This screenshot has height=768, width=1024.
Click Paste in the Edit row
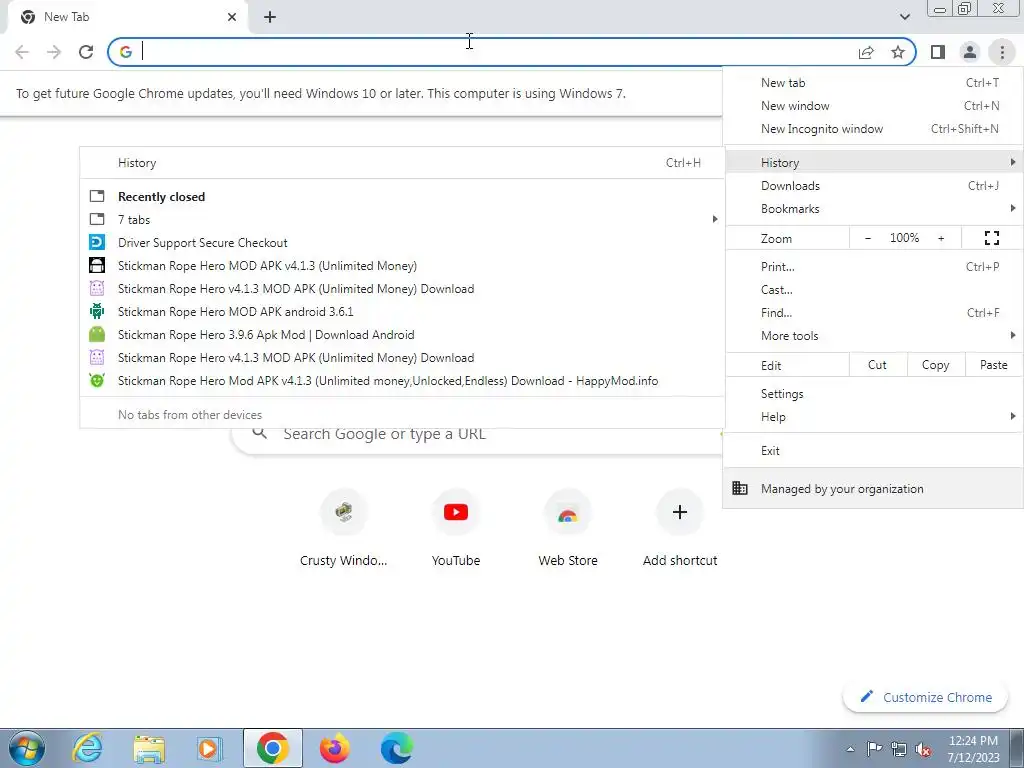tap(993, 365)
